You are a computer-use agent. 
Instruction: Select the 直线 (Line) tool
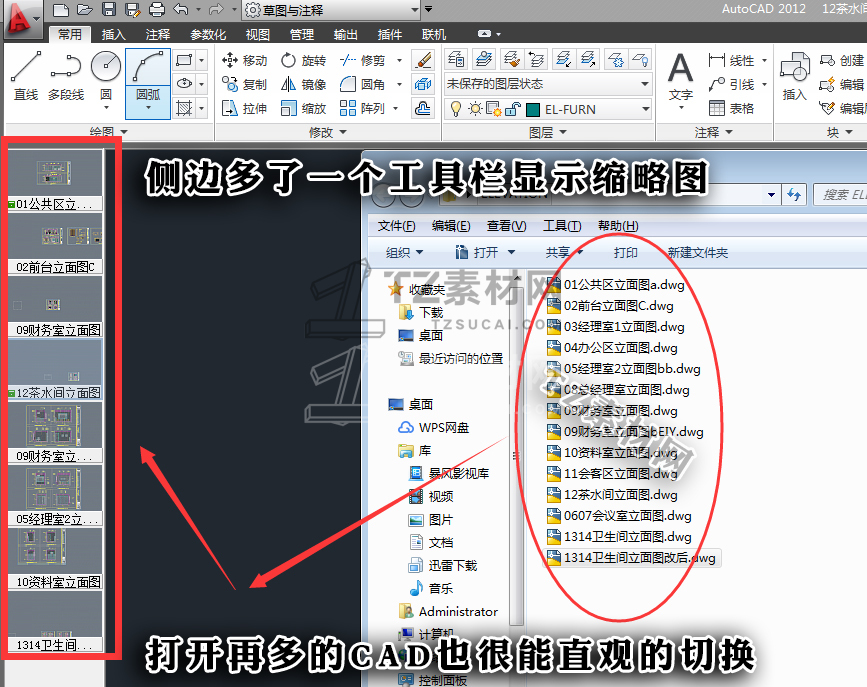(25, 76)
